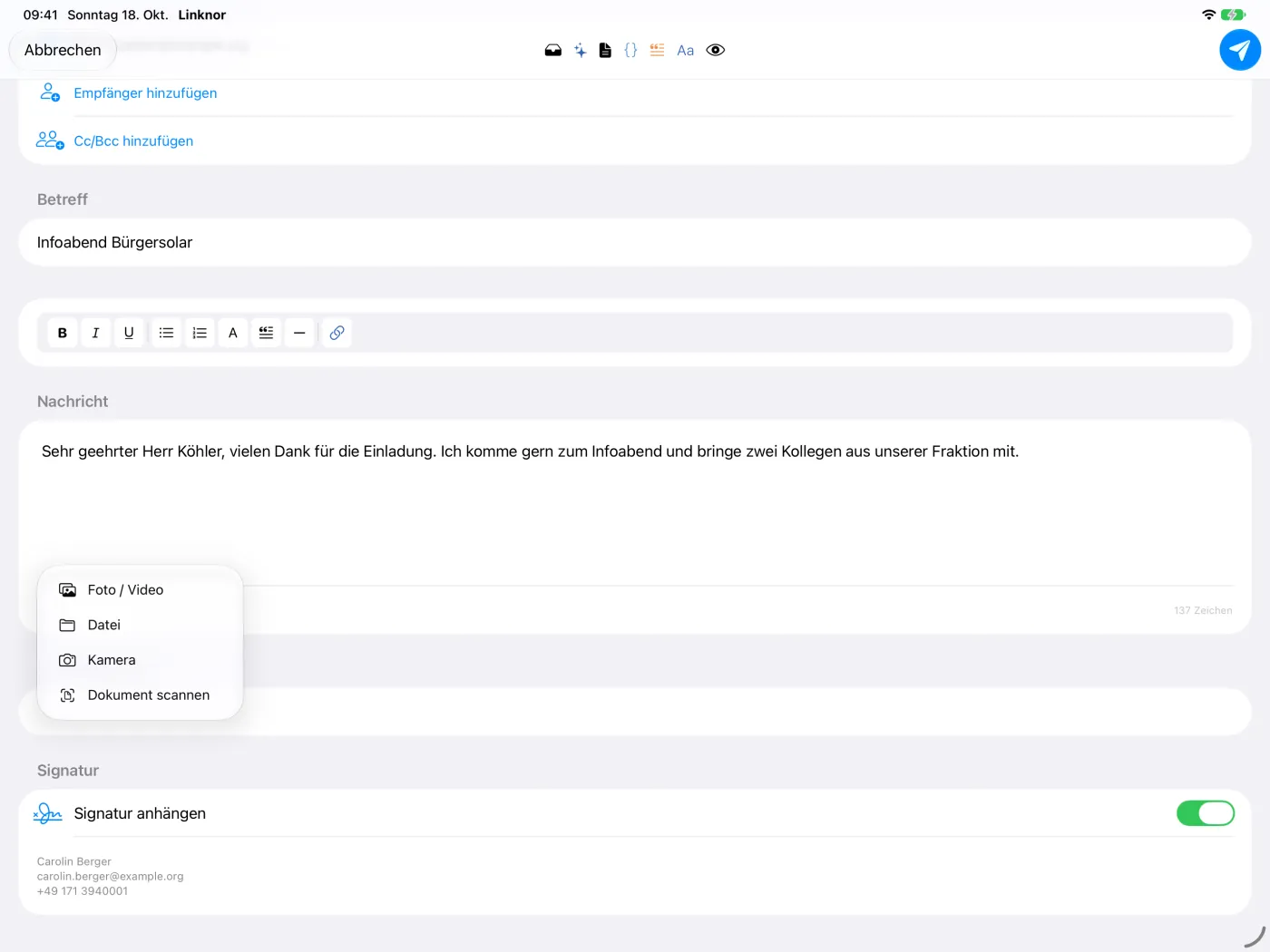Screen dimensions: 1270x952
Task: Click the inbox tray icon in top toolbar
Action: 553,51
